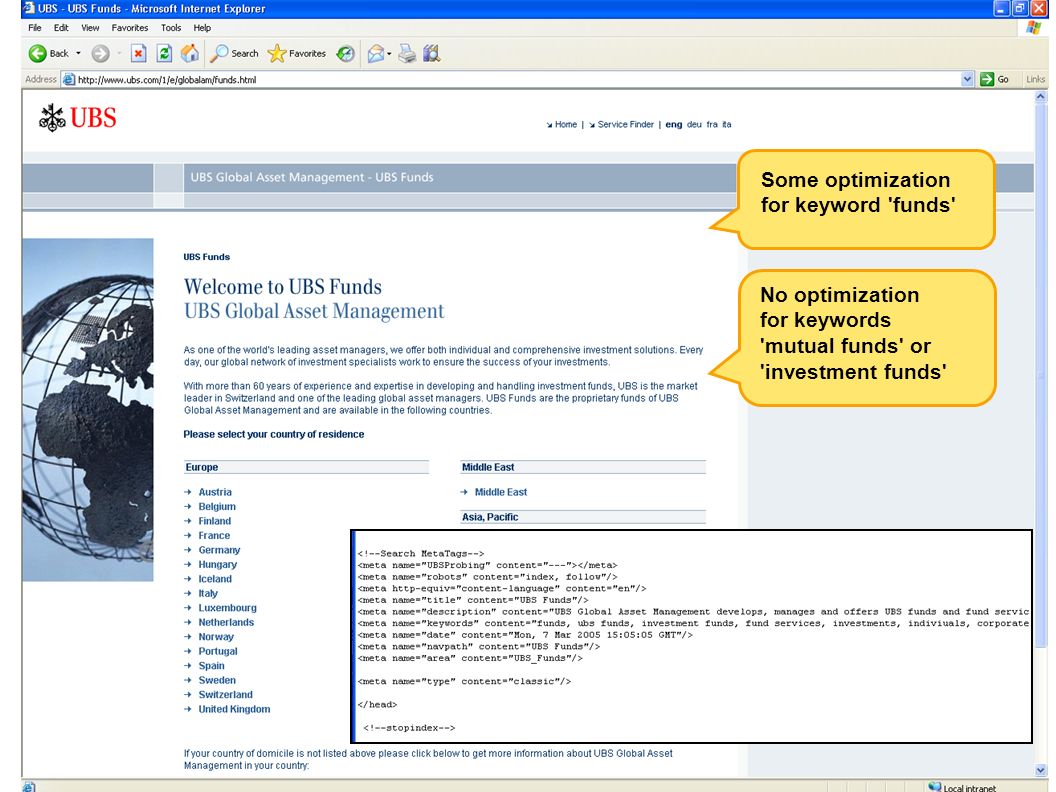Screen dimensions: 1056x792
Task: Select Portugal country link
Action: 218,651
